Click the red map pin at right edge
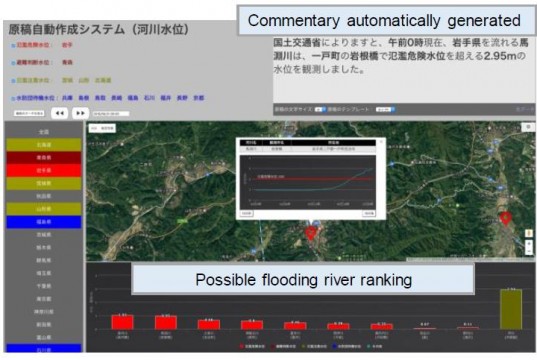The width and height of the screenshot is (537, 360). tap(506, 219)
